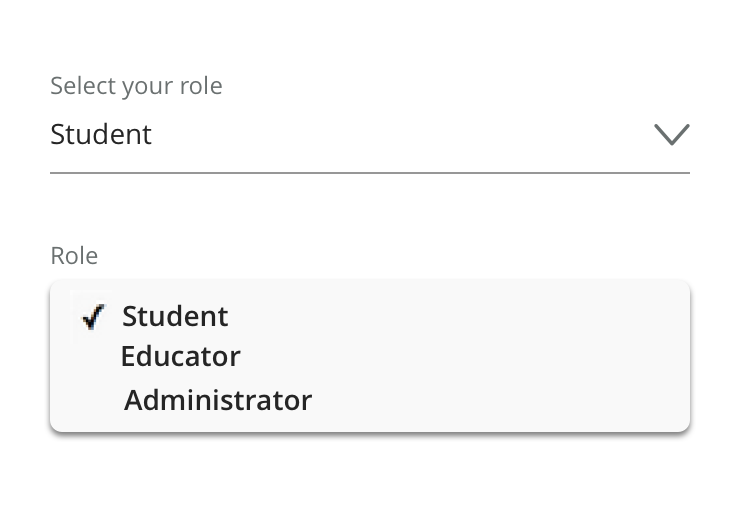Click the Educator entry under Student
The height and width of the screenshot is (512, 740).
point(181,357)
